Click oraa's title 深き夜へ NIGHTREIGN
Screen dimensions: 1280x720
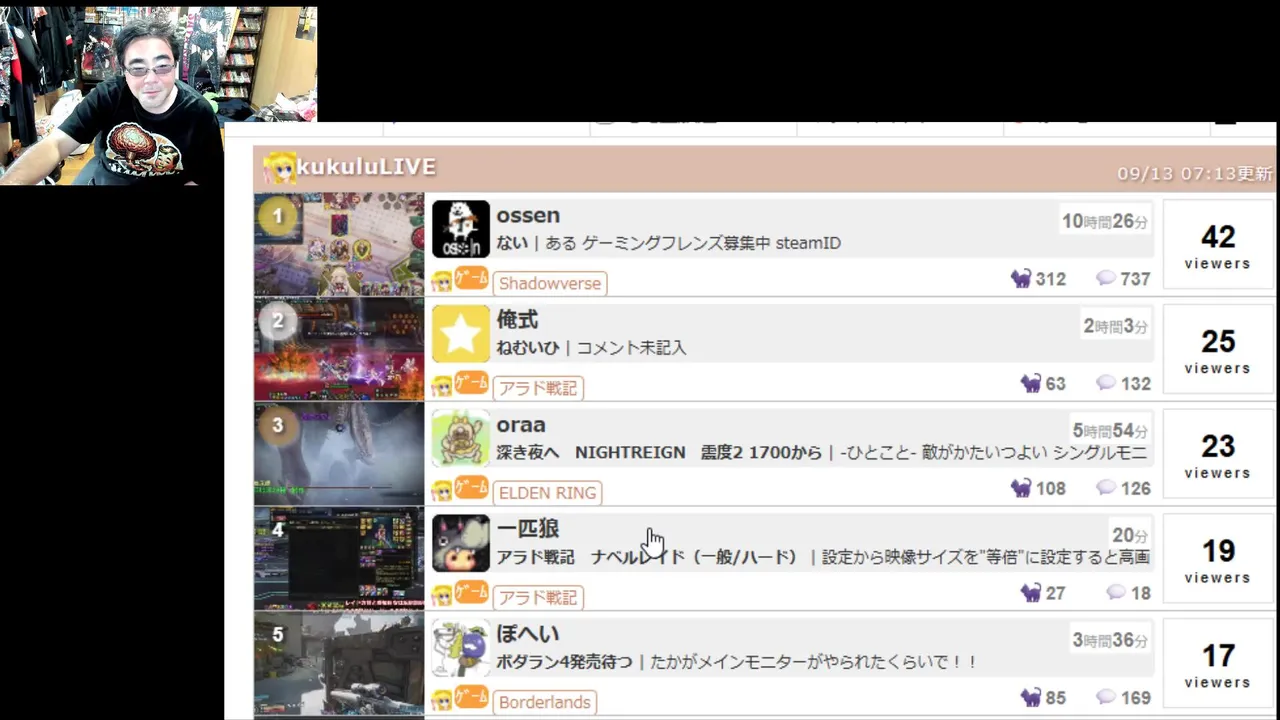tap(591, 453)
